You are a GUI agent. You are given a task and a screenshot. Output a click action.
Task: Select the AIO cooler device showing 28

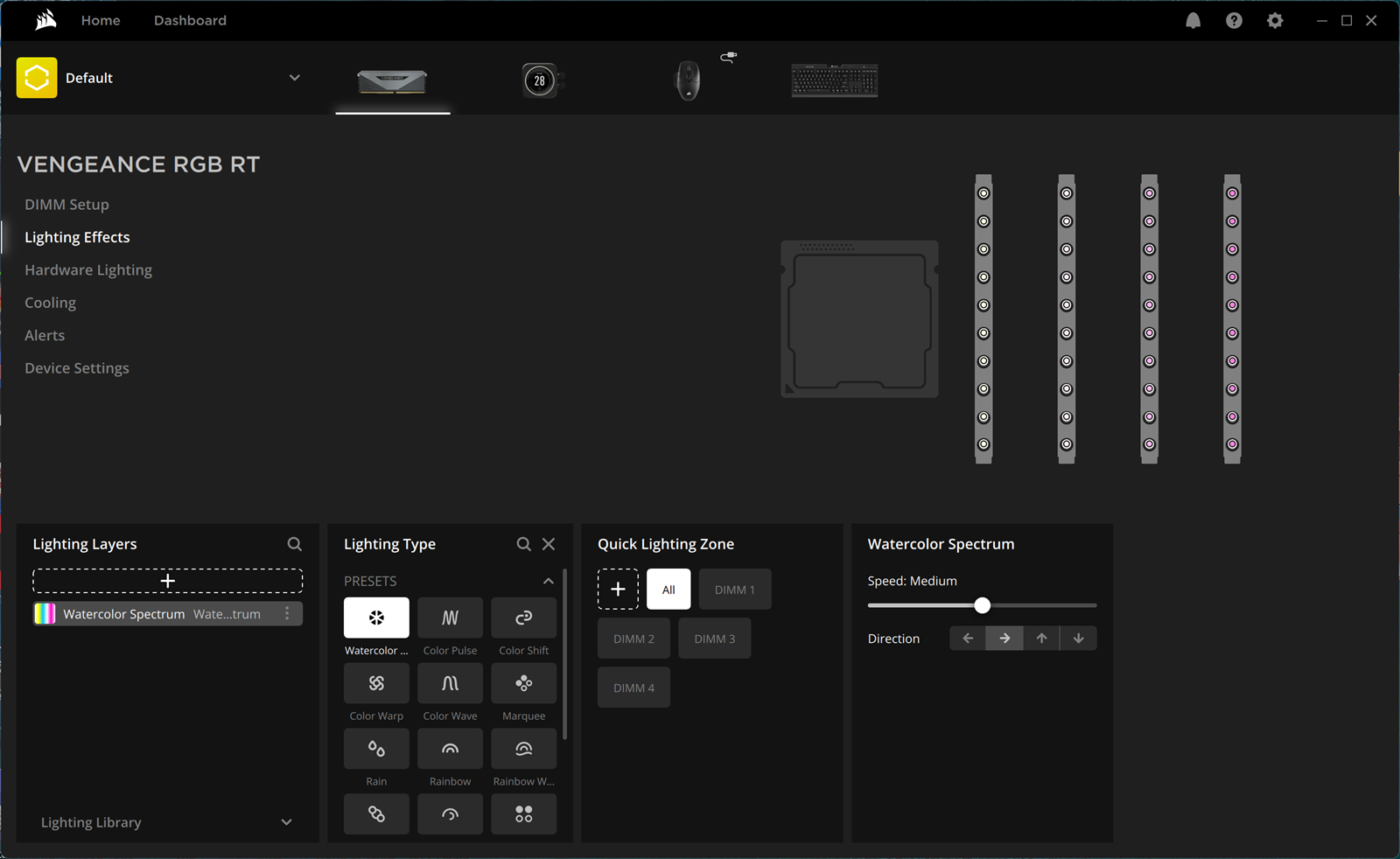pyautogui.click(x=542, y=81)
